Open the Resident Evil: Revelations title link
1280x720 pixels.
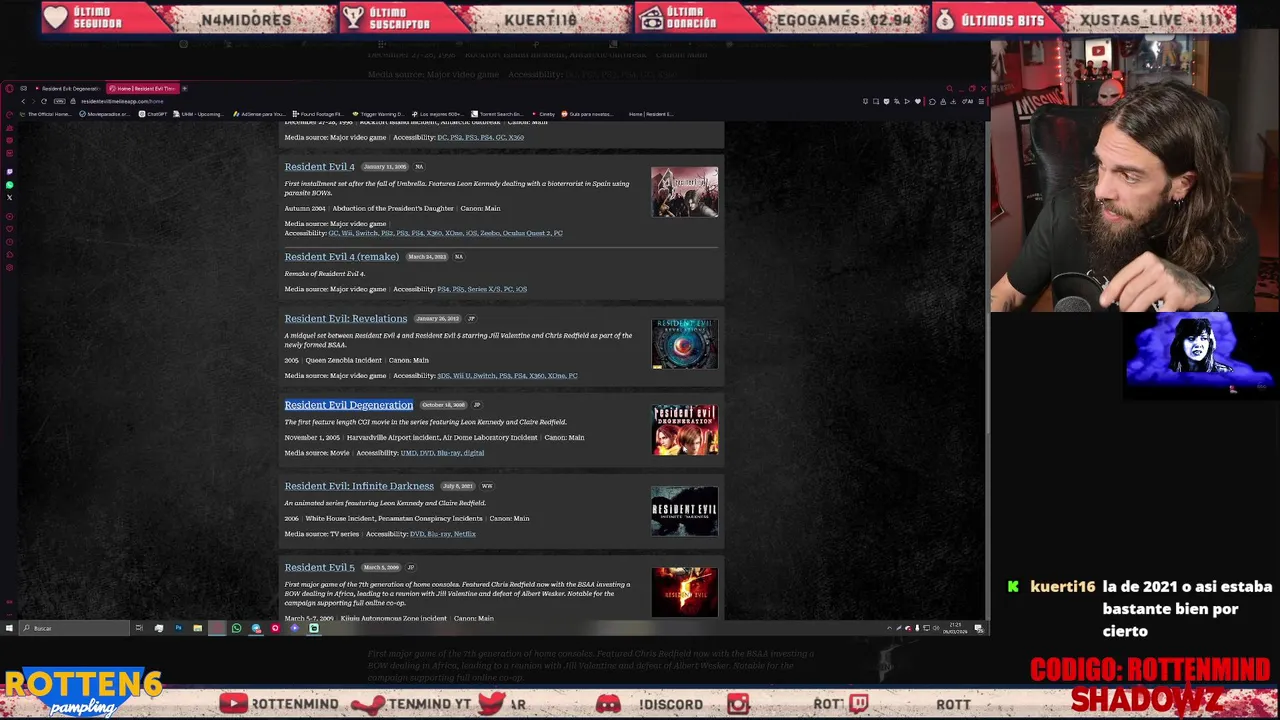[345, 318]
